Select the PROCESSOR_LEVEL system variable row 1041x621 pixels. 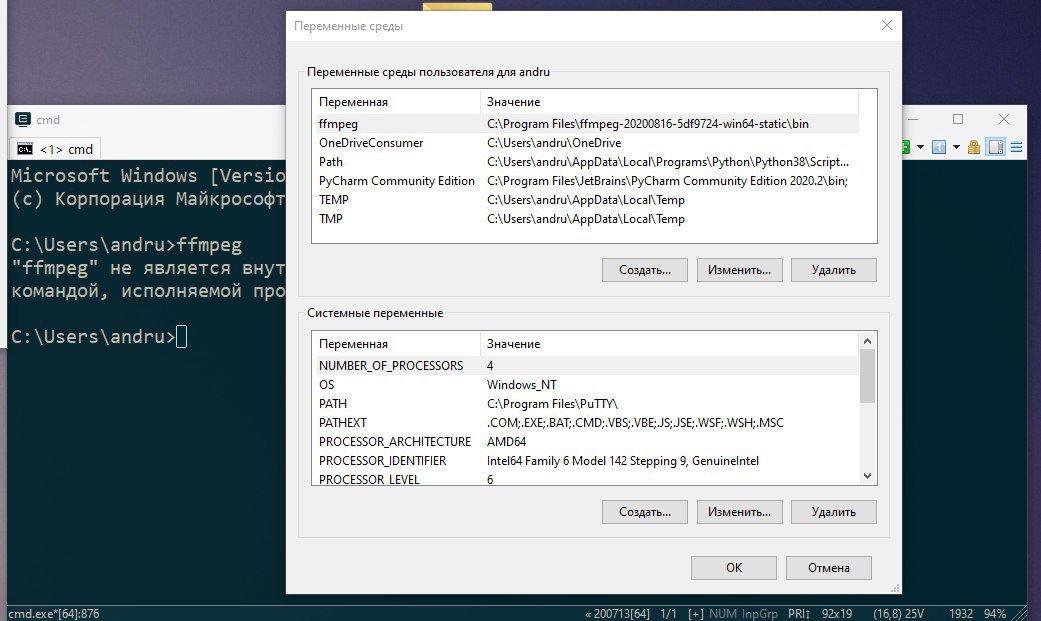[586, 479]
